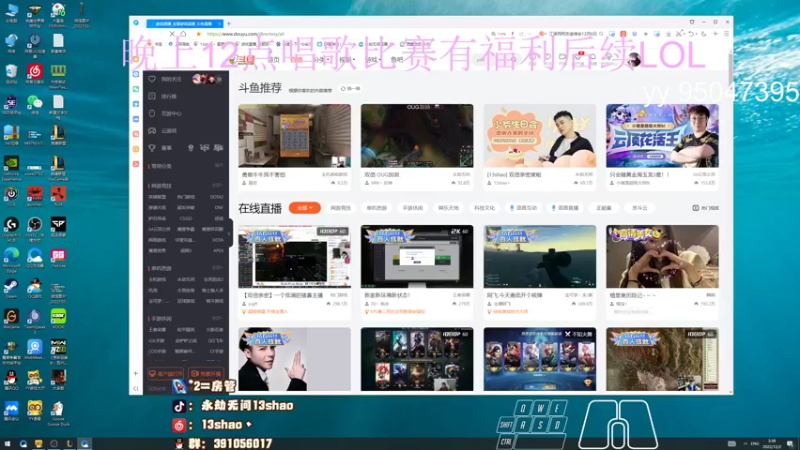Image resolution: width=800 pixels, height=450 pixels.
Task: Open the browser hamburger menu icon
Action: click(727, 34)
